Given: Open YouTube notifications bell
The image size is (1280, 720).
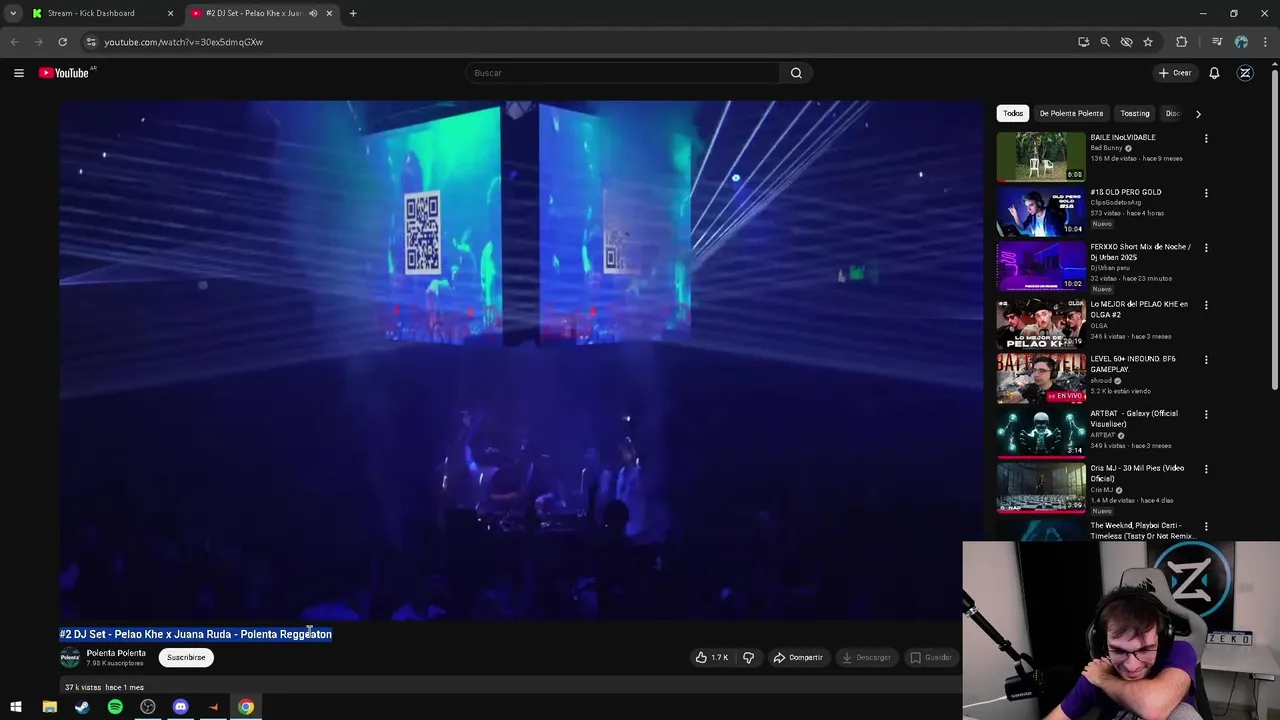Looking at the screenshot, I should click(x=1214, y=73).
